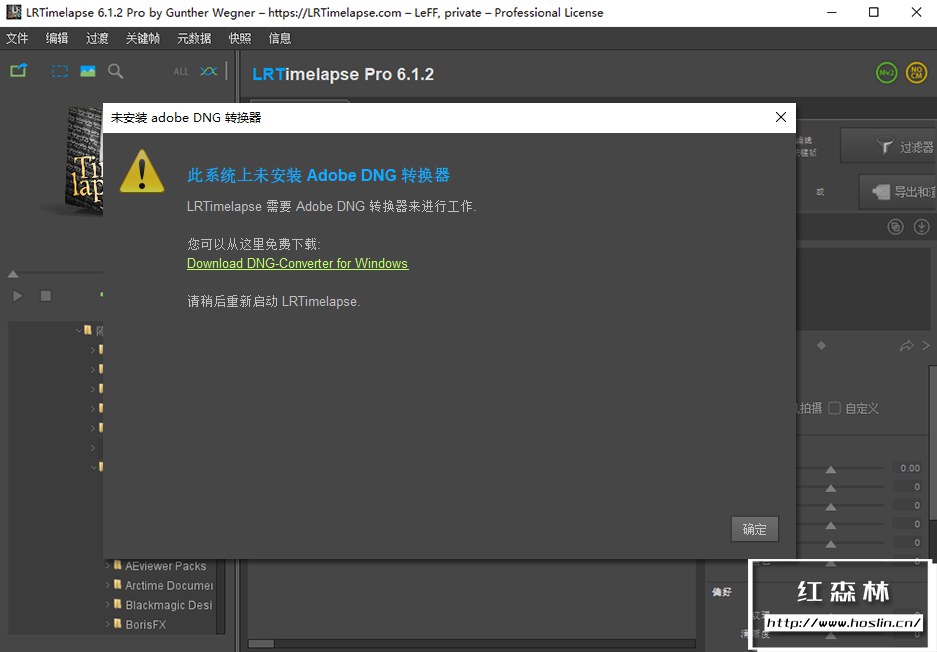
Task: Click the circled download arrow icon
Action: (921, 226)
